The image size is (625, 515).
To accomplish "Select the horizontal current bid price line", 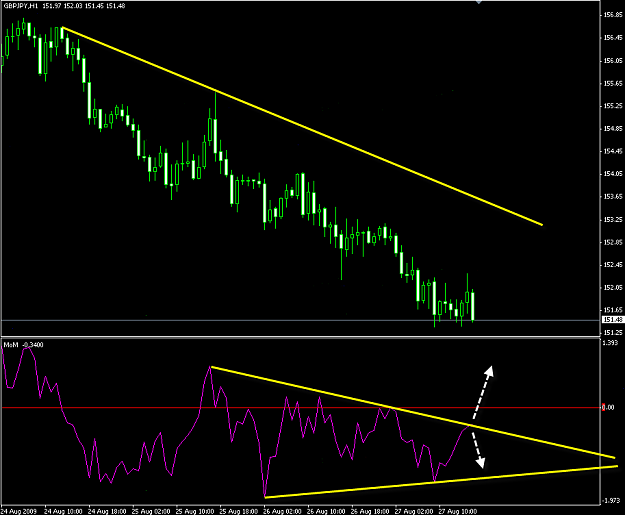I will tap(301, 320).
